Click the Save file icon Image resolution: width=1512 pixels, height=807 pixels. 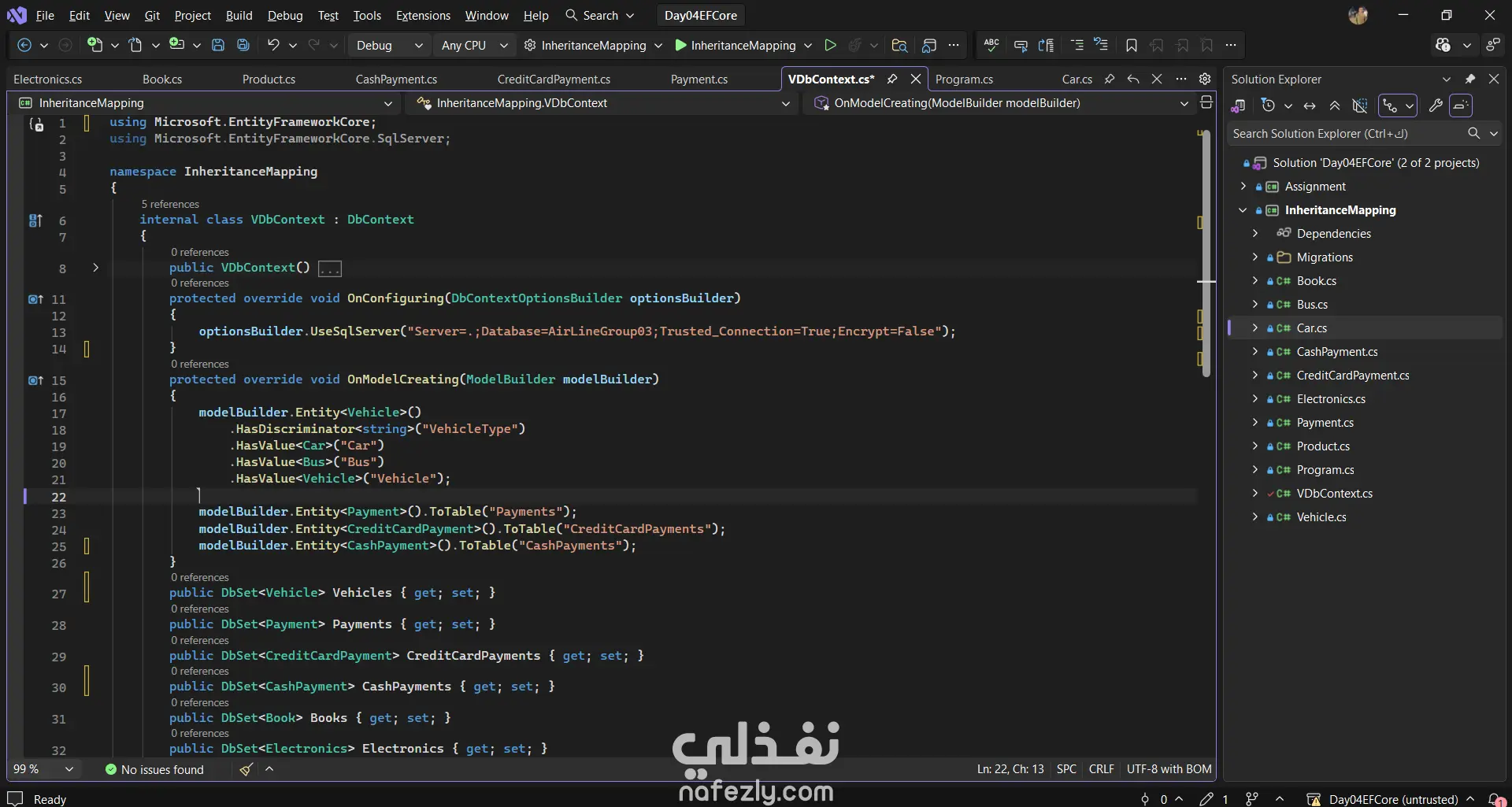(218, 46)
